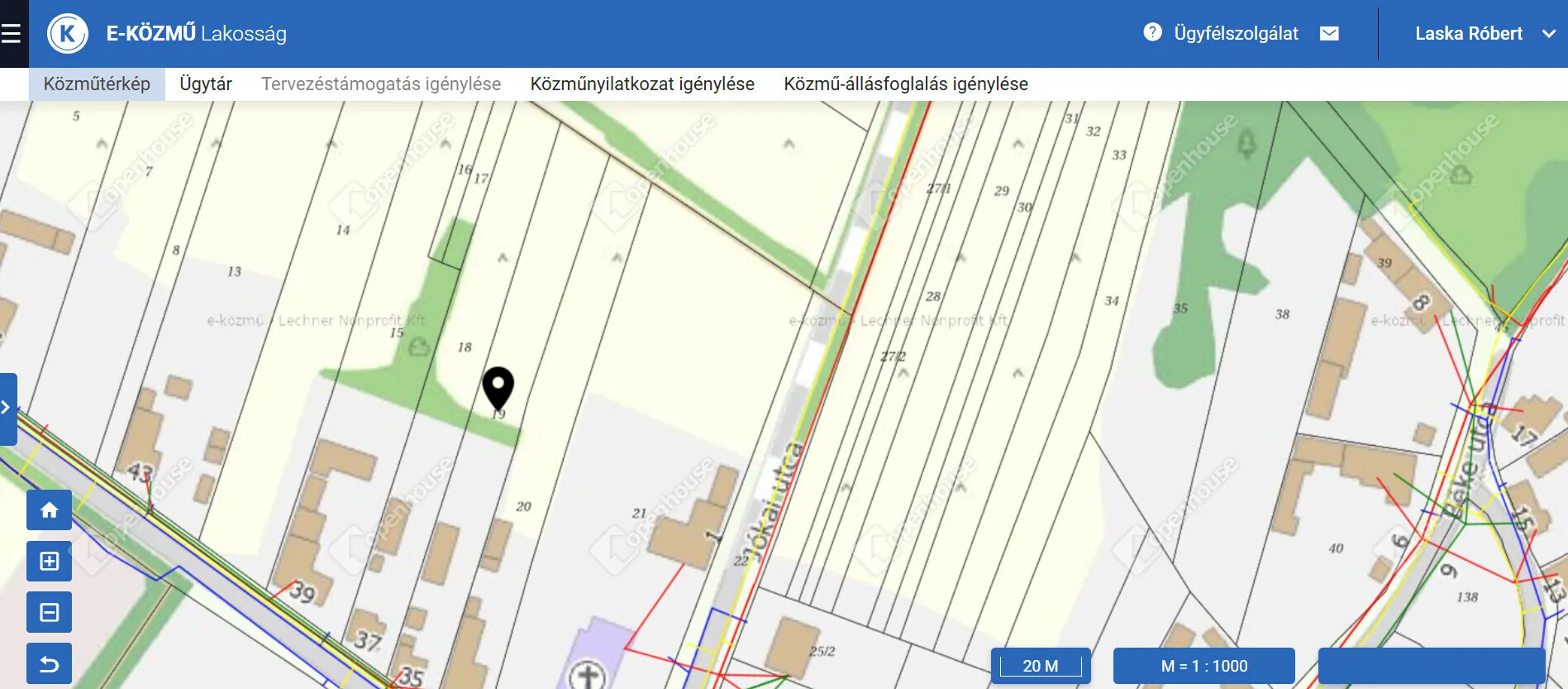
Task: Click parcel number 25/2 on the map
Action: 822,651
